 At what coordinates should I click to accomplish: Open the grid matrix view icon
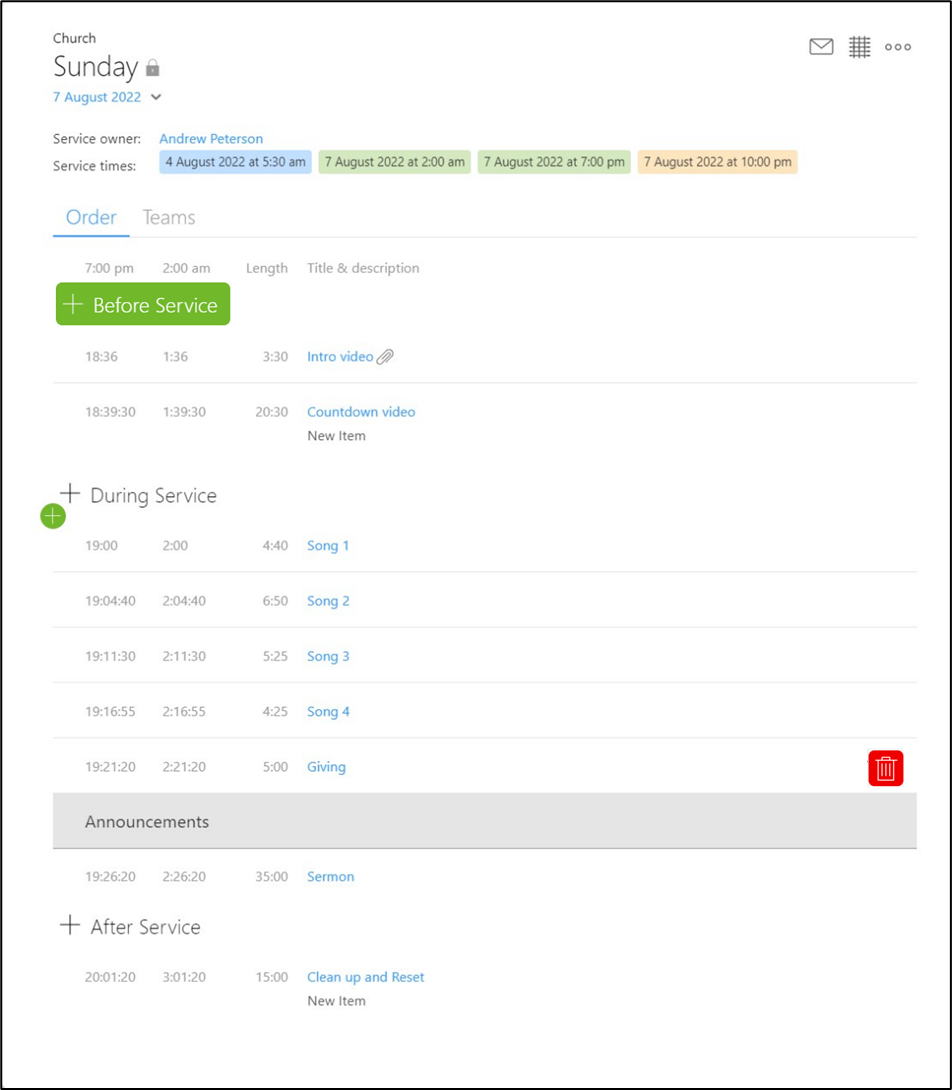(x=860, y=47)
